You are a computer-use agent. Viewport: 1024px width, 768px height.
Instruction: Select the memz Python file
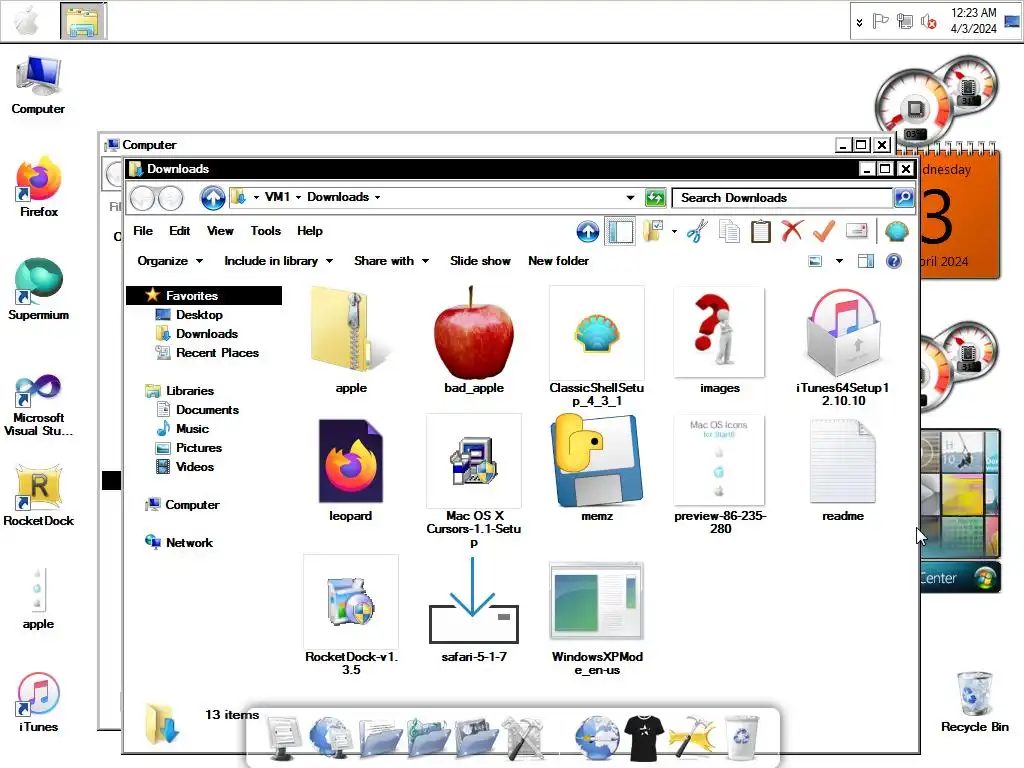(597, 470)
